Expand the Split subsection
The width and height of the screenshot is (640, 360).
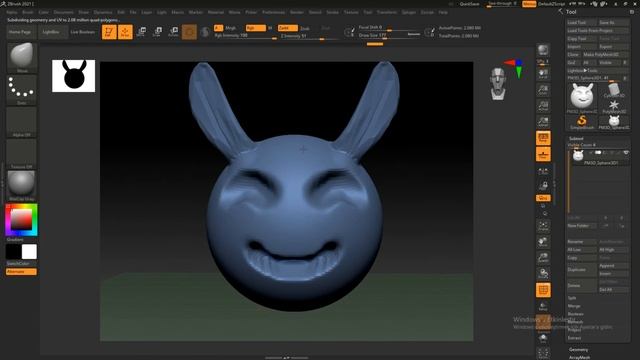(x=572, y=298)
